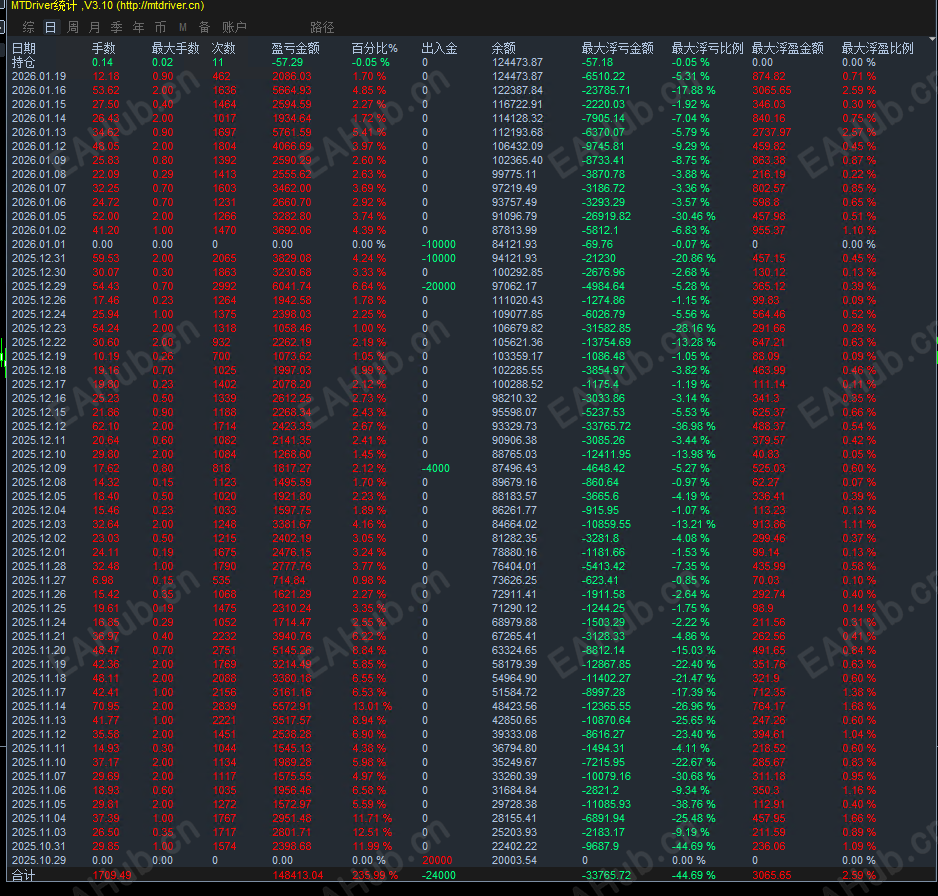Viewport: 938px width, 896px height.
Task: Click the 2026.01.05 date cell
Action: [x=39, y=217]
